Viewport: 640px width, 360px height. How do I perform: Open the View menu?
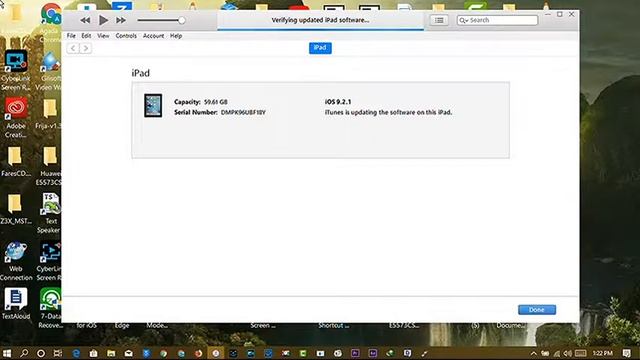[x=103, y=36]
